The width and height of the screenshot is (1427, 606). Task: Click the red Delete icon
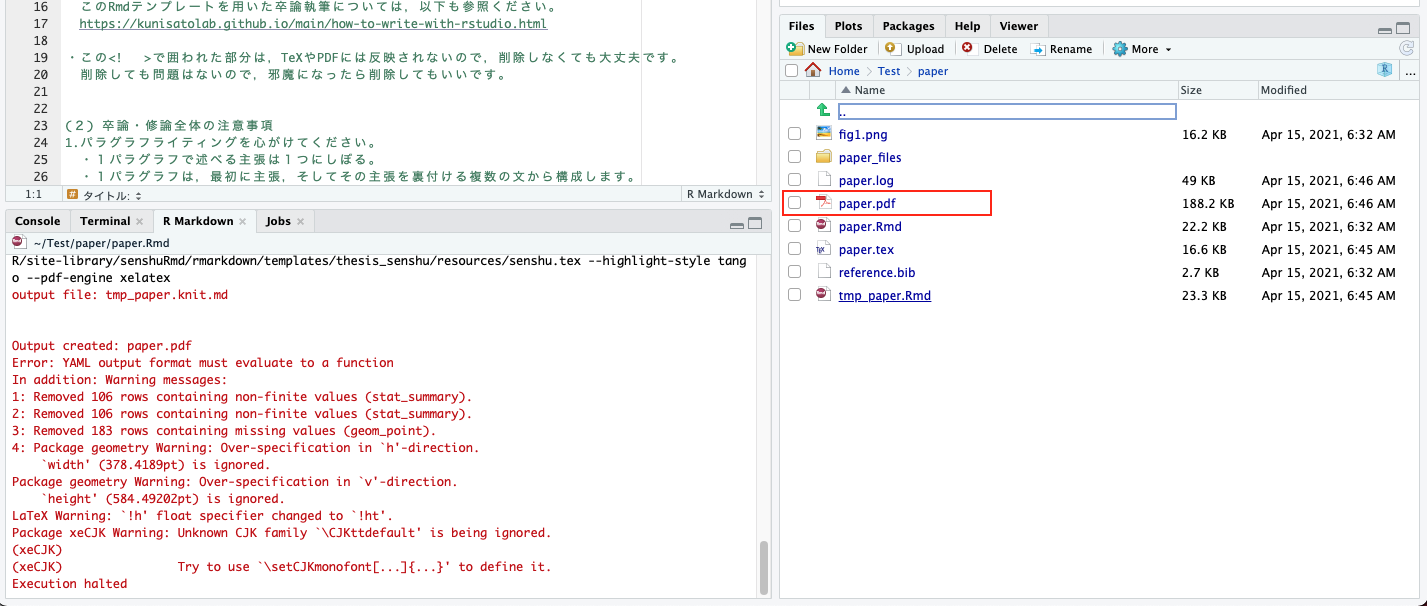coord(968,49)
